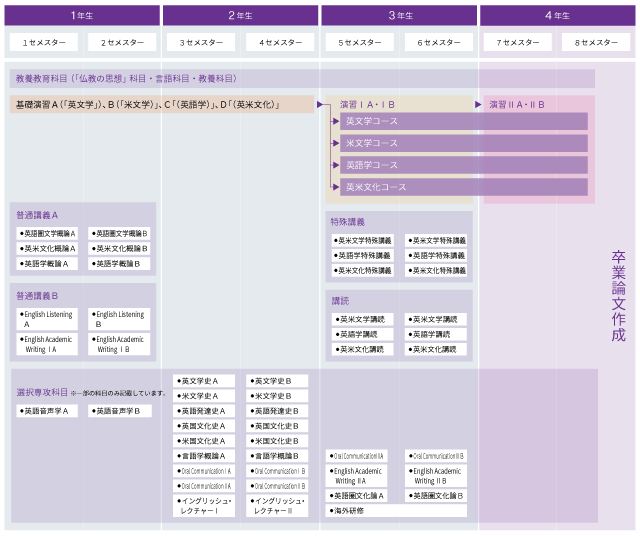Screen dimensions: 640x536
Task: Click 英語発達史A course box
Action: [x=204, y=411]
